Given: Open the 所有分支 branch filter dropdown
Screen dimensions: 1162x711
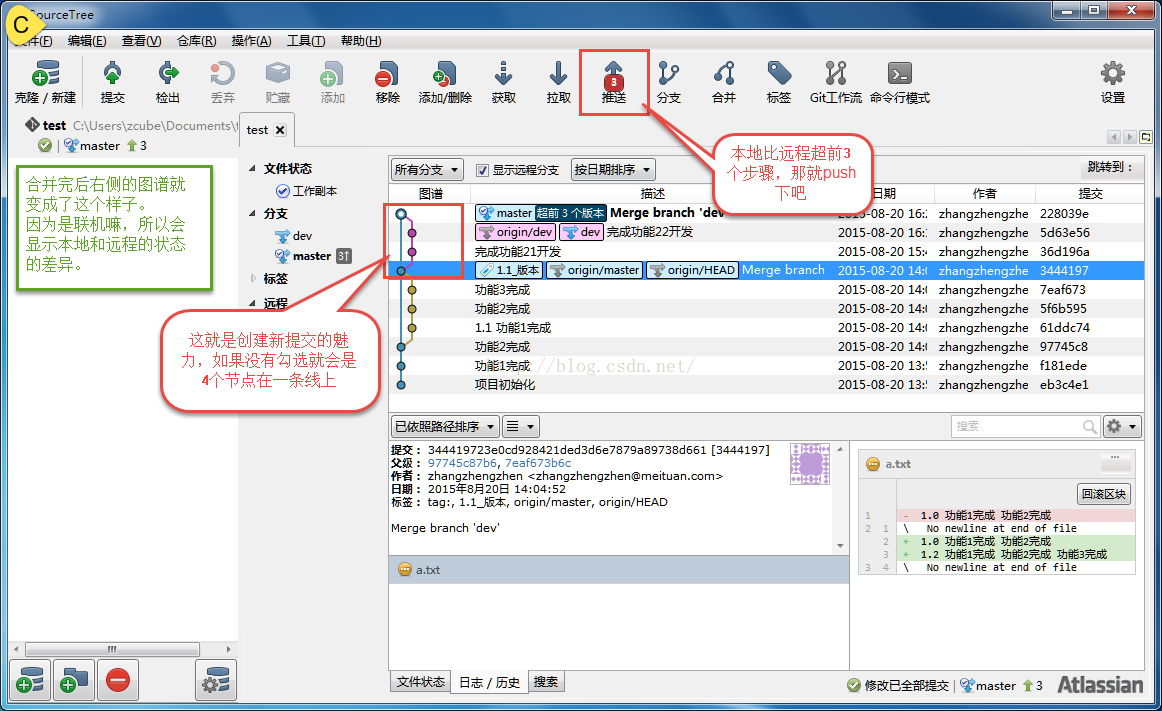Looking at the screenshot, I should point(427,170).
